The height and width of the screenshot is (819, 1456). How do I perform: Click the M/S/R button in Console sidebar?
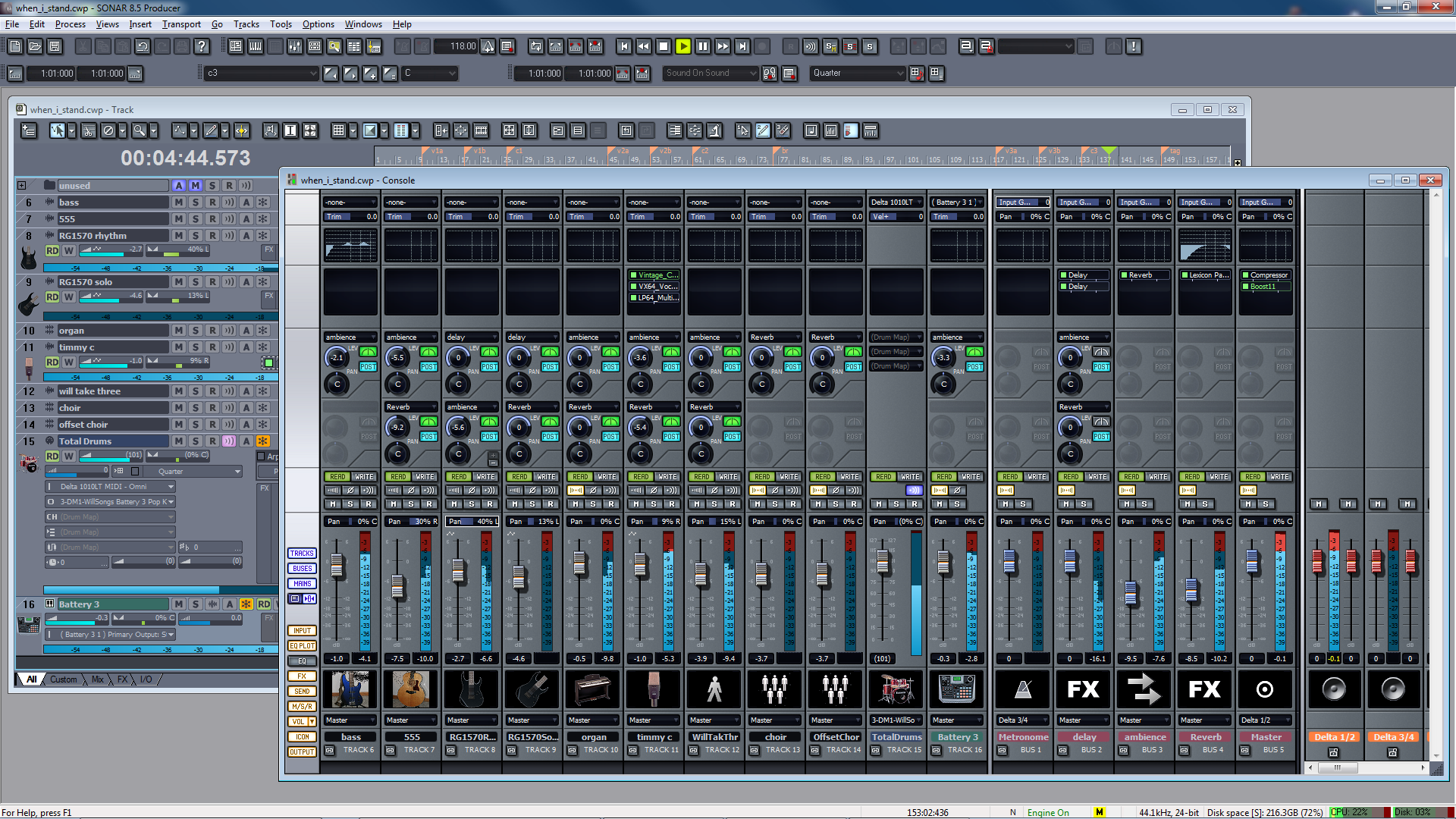coord(302,707)
